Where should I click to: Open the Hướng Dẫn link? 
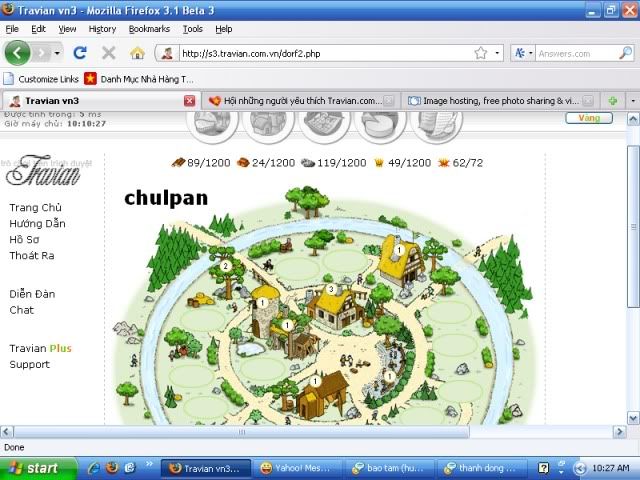(38, 223)
